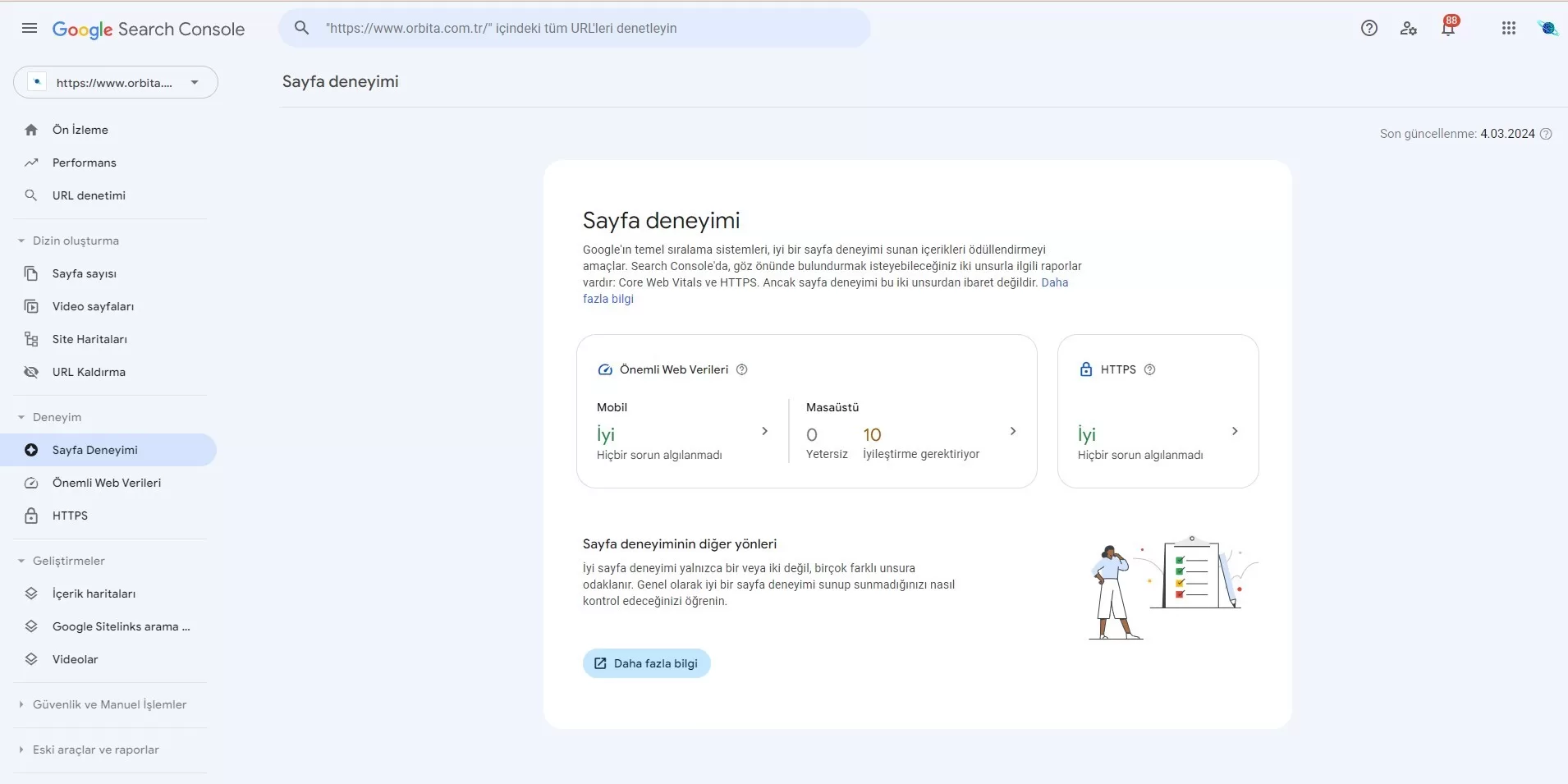Screen dimensions: 1568x784
Task: Click the Önemli Web Verileri card gauge icon
Action: pyautogui.click(x=605, y=369)
